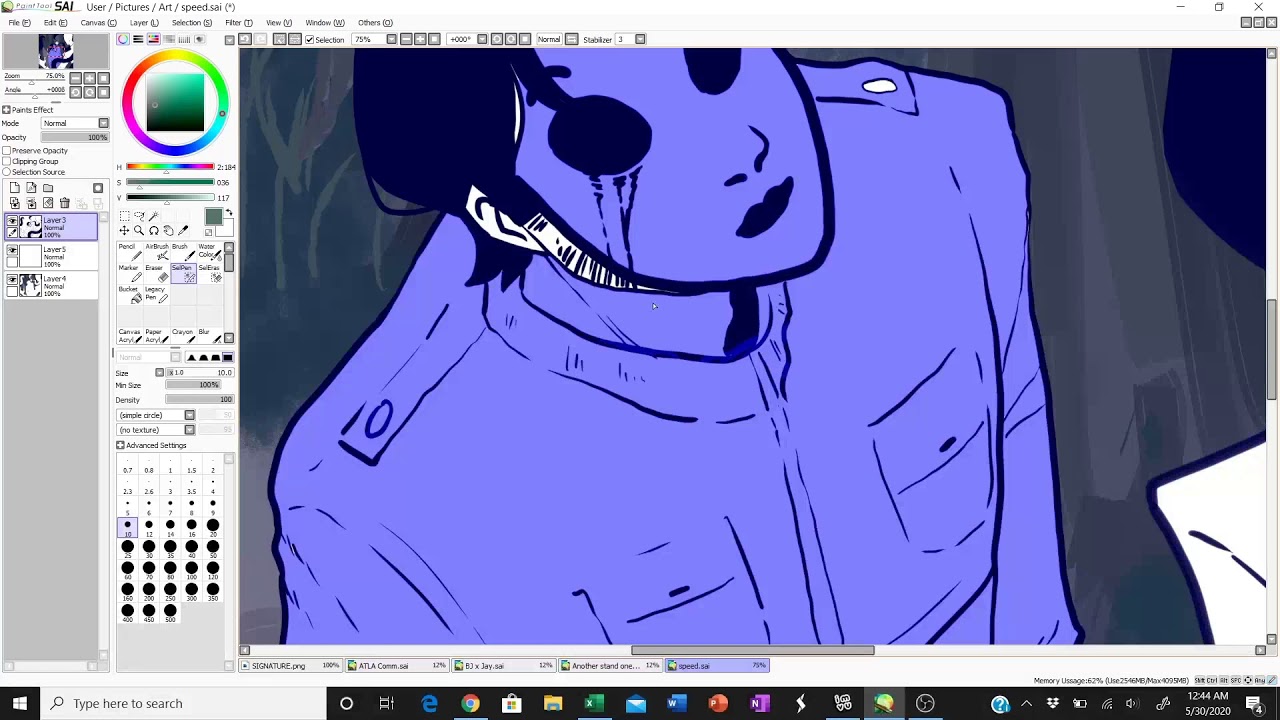Choose the magic wand tool
1280x720 pixels.
pos(153,216)
